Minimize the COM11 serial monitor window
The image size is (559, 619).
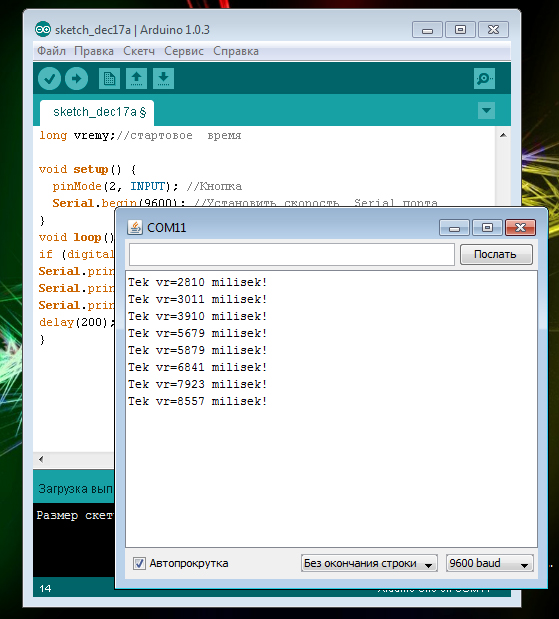pos(454,228)
